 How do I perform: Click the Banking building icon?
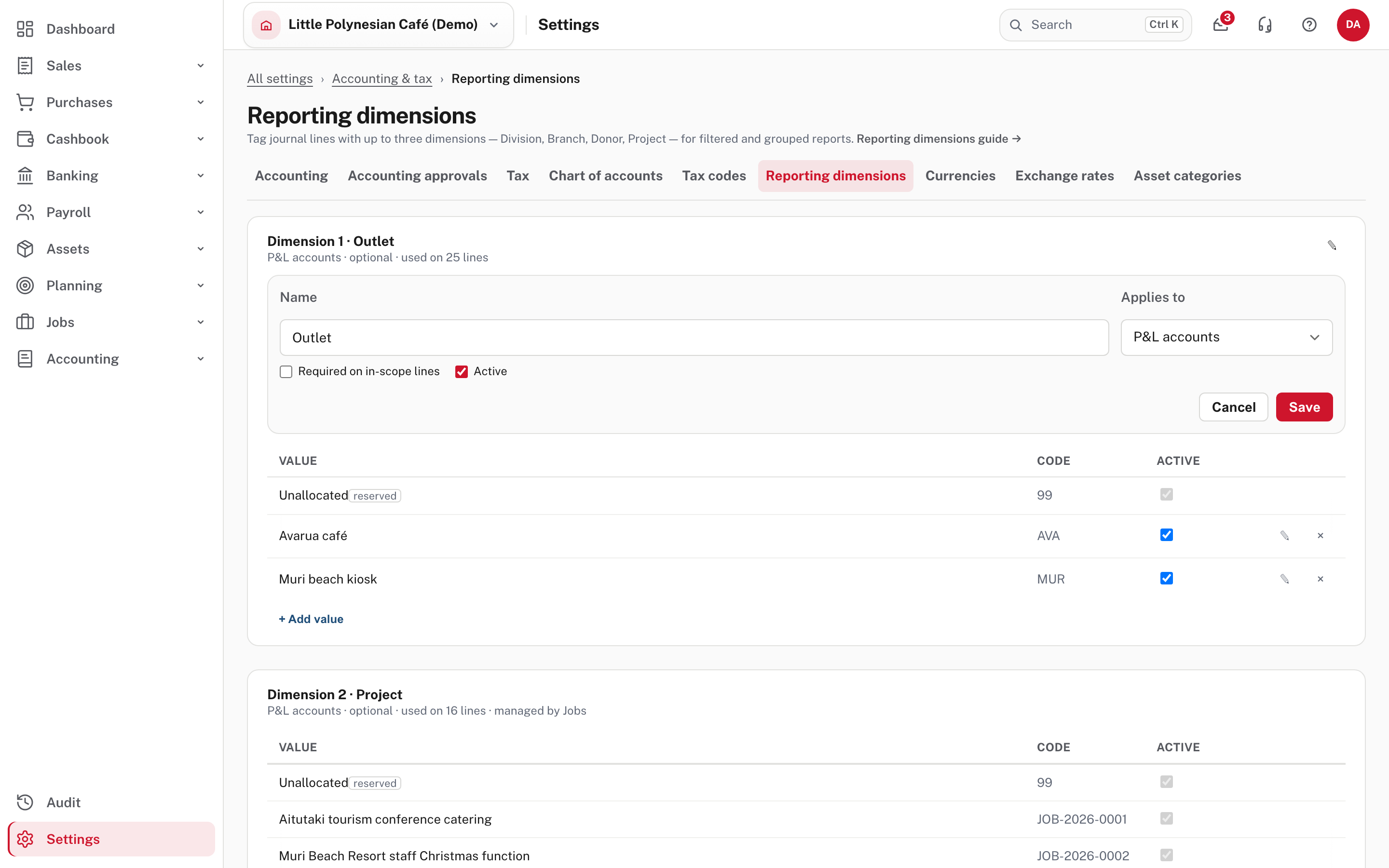pyautogui.click(x=25, y=176)
